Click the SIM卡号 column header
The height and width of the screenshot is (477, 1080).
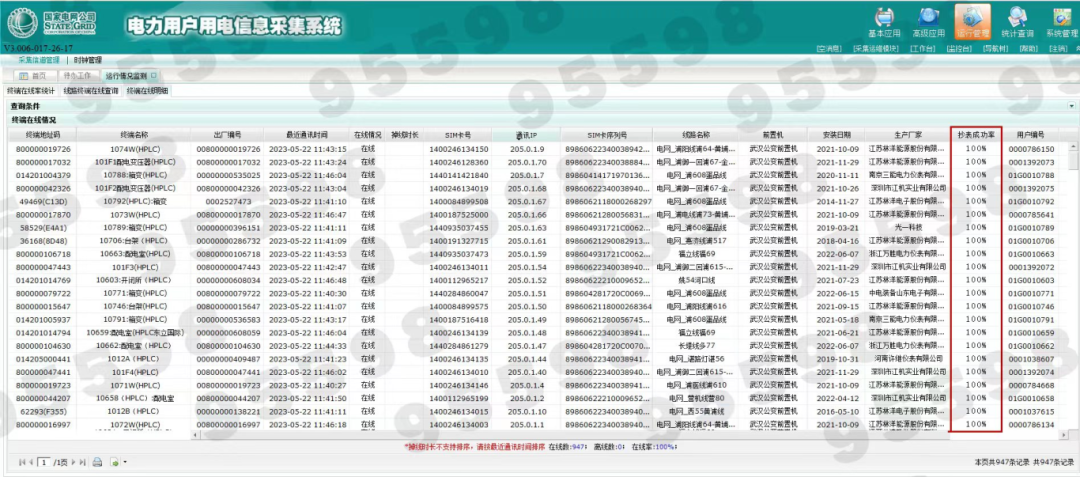click(459, 135)
